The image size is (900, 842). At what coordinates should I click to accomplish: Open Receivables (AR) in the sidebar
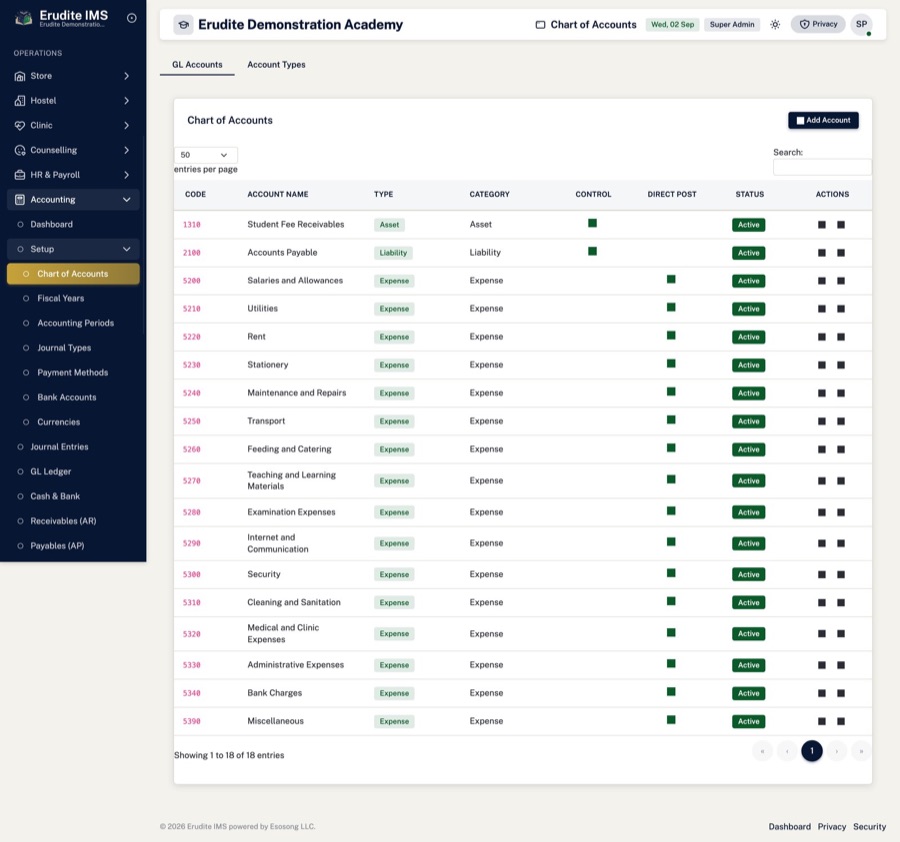tap(63, 521)
